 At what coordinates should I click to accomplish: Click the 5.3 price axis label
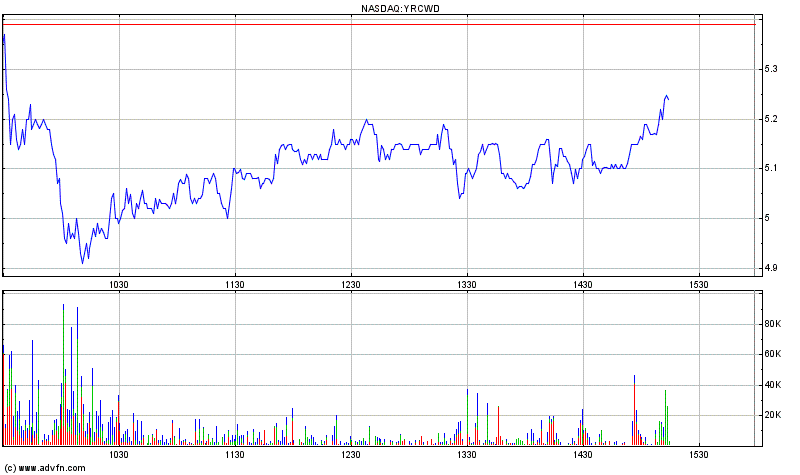771,69
